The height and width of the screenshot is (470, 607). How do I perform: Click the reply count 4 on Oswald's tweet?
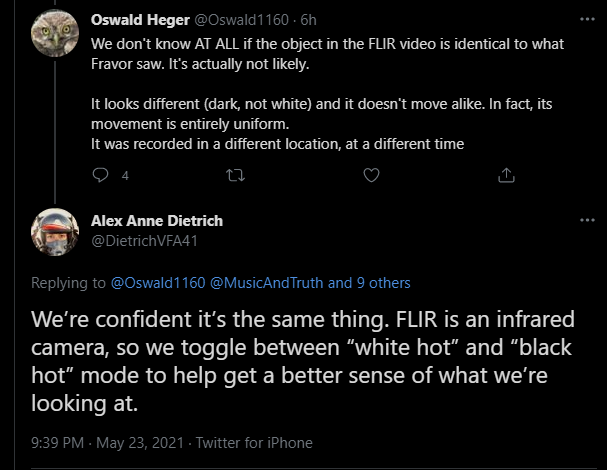pyautogui.click(x=125, y=176)
